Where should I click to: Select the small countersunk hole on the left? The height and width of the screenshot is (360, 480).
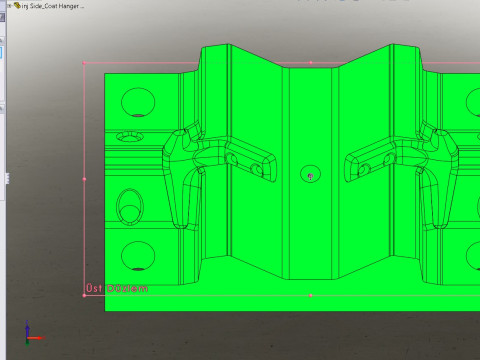[130, 137]
